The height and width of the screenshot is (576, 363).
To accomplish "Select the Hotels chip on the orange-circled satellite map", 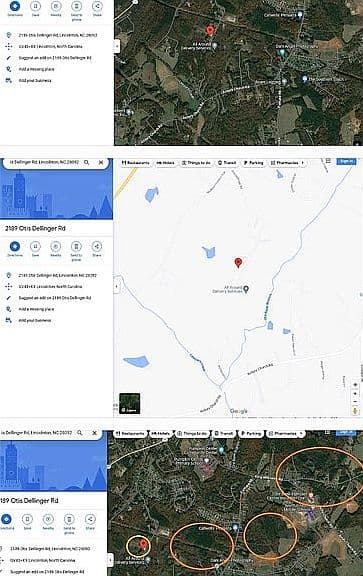I will (160, 434).
